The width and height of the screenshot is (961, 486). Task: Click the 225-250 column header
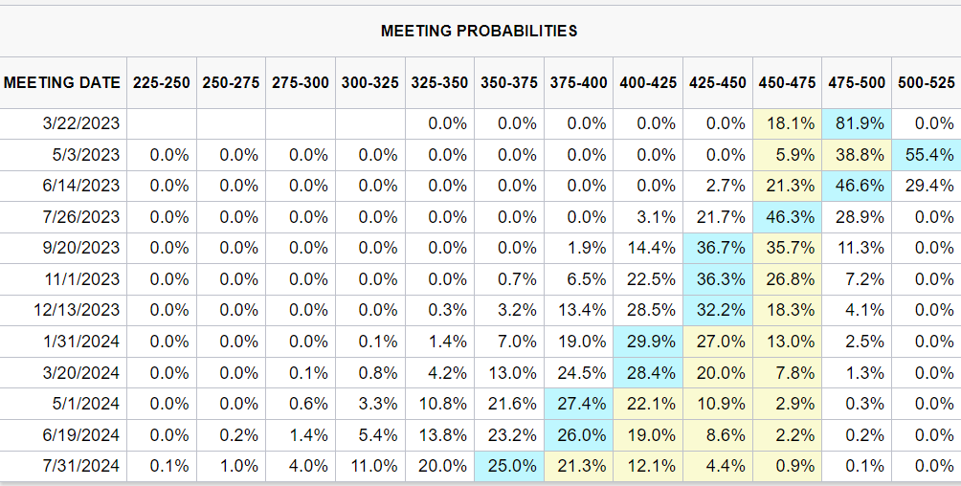click(x=162, y=83)
